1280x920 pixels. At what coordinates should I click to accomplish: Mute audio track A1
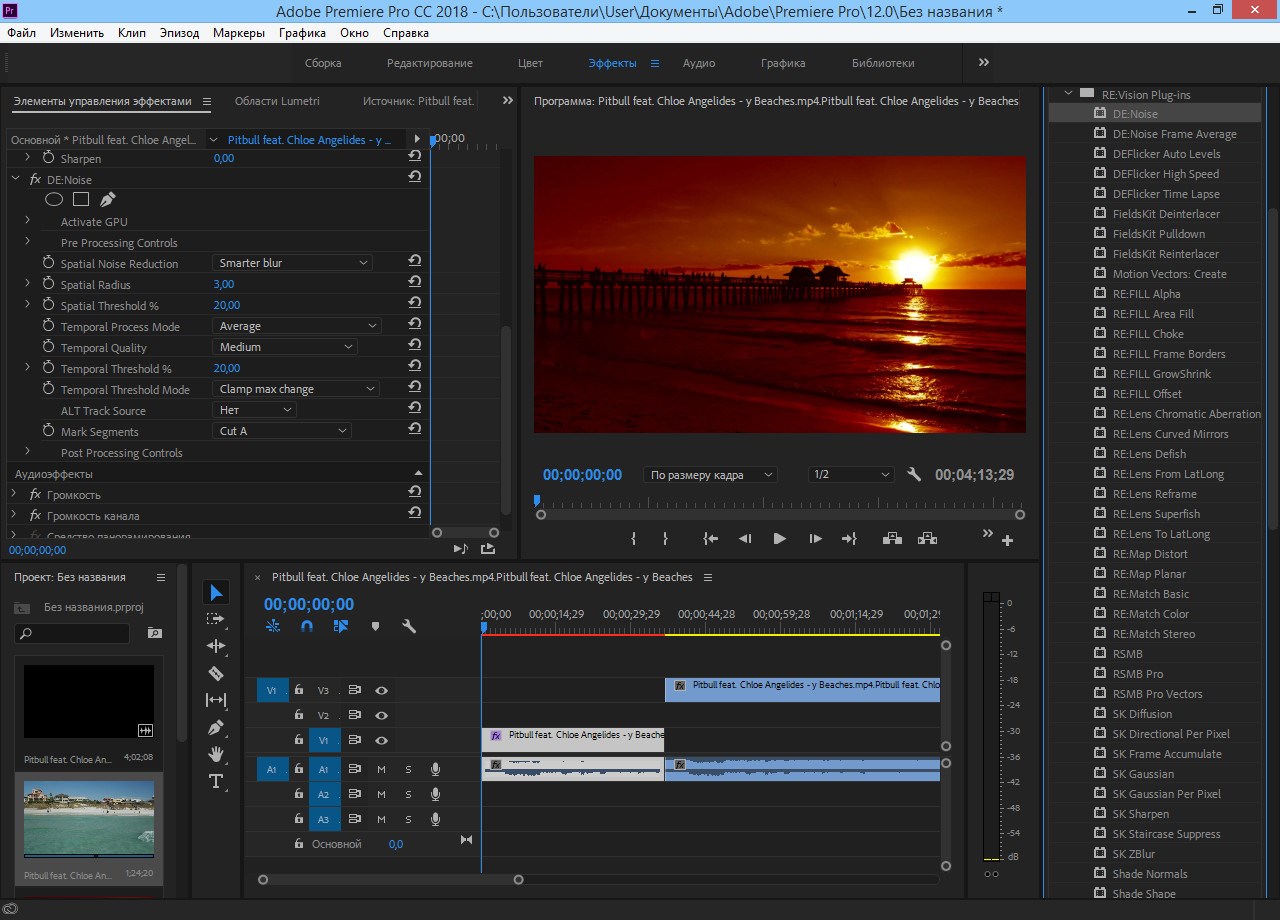point(381,769)
